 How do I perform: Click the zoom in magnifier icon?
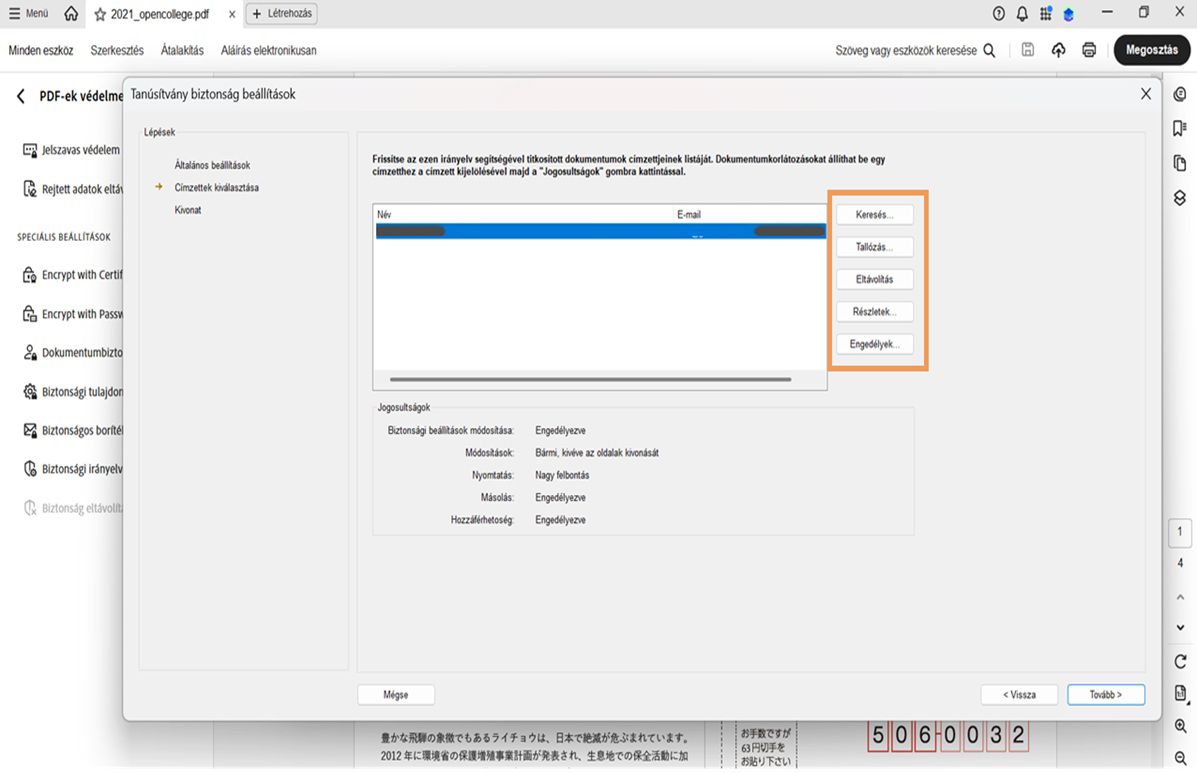1180,726
